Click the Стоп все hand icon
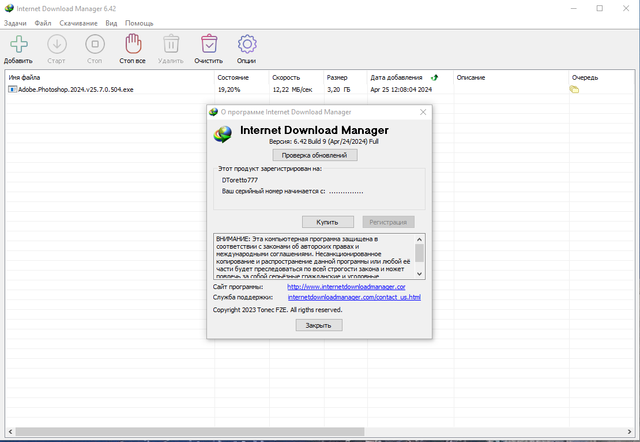This screenshot has height=442, width=640. (133, 44)
